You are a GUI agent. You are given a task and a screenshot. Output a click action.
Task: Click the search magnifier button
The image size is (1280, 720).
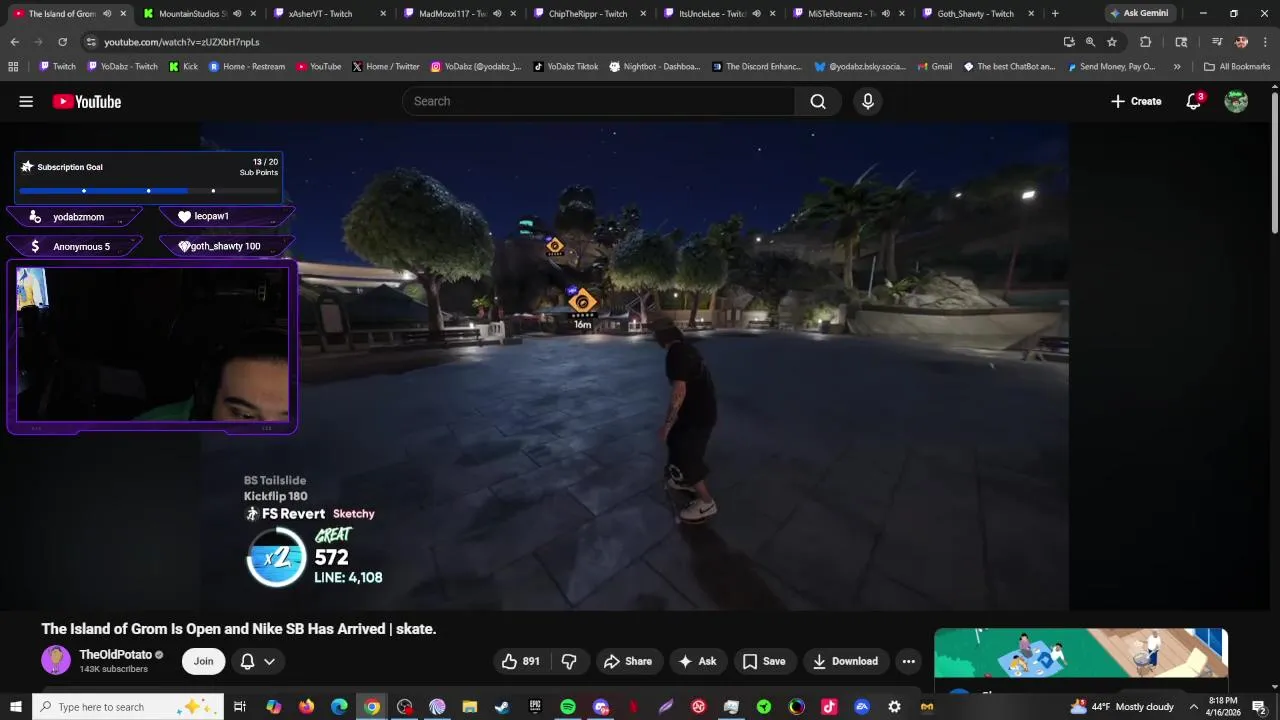click(818, 101)
